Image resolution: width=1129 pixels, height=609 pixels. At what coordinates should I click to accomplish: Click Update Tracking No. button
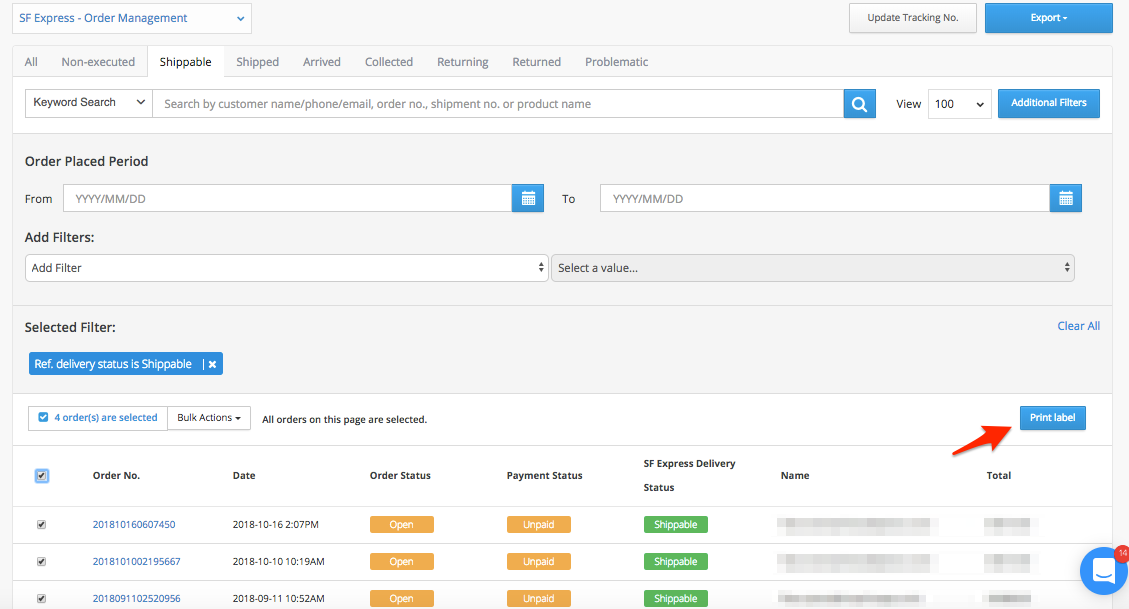(912, 18)
